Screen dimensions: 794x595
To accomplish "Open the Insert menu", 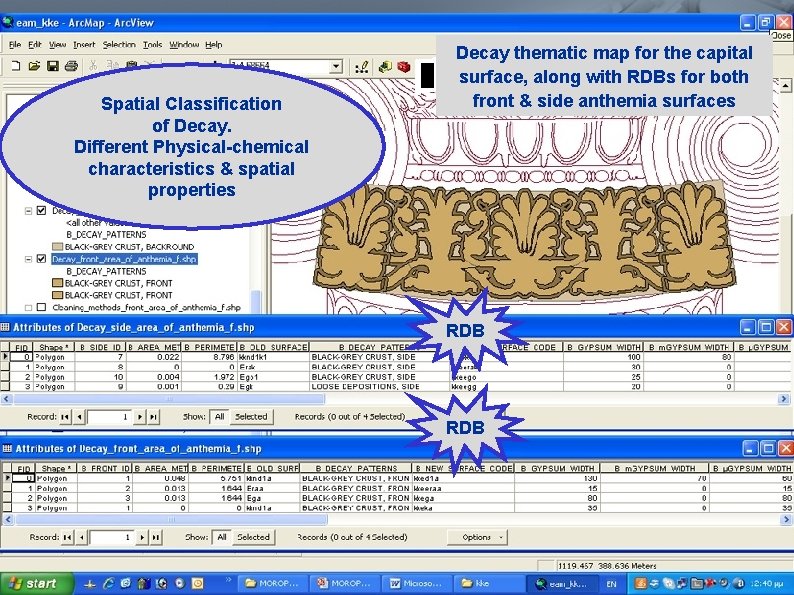I will click(x=84, y=45).
